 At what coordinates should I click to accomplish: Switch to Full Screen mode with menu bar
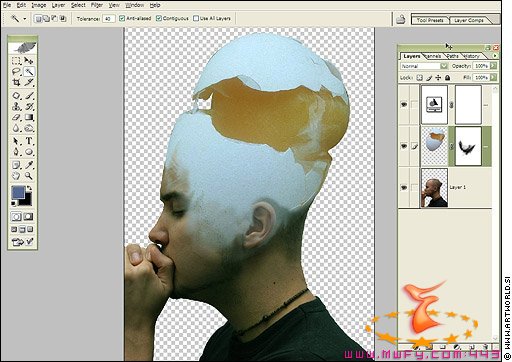click(22, 230)
